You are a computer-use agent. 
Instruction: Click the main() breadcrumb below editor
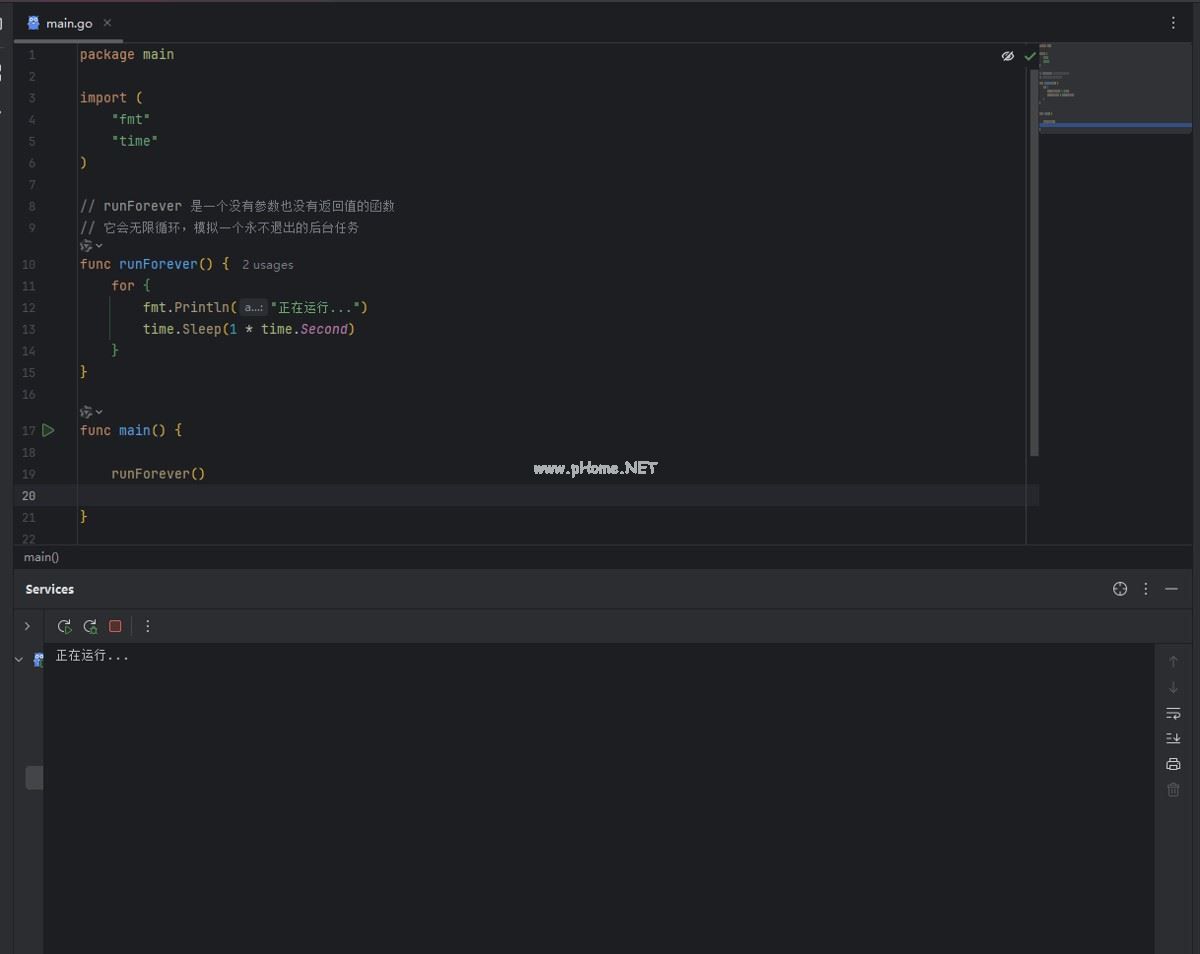[x=41, y=557]
